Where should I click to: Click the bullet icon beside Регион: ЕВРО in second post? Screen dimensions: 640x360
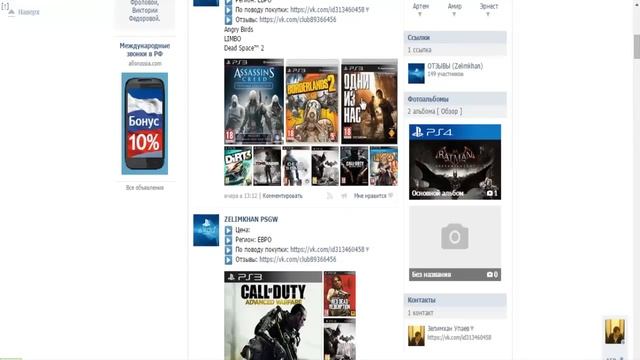(x=229, y=240)
